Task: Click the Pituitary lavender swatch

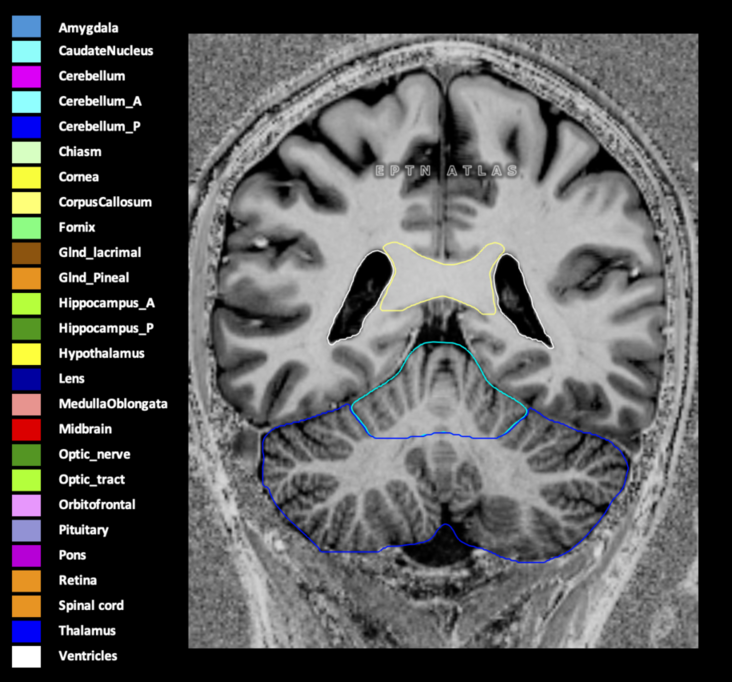Action: coord(26,531)
